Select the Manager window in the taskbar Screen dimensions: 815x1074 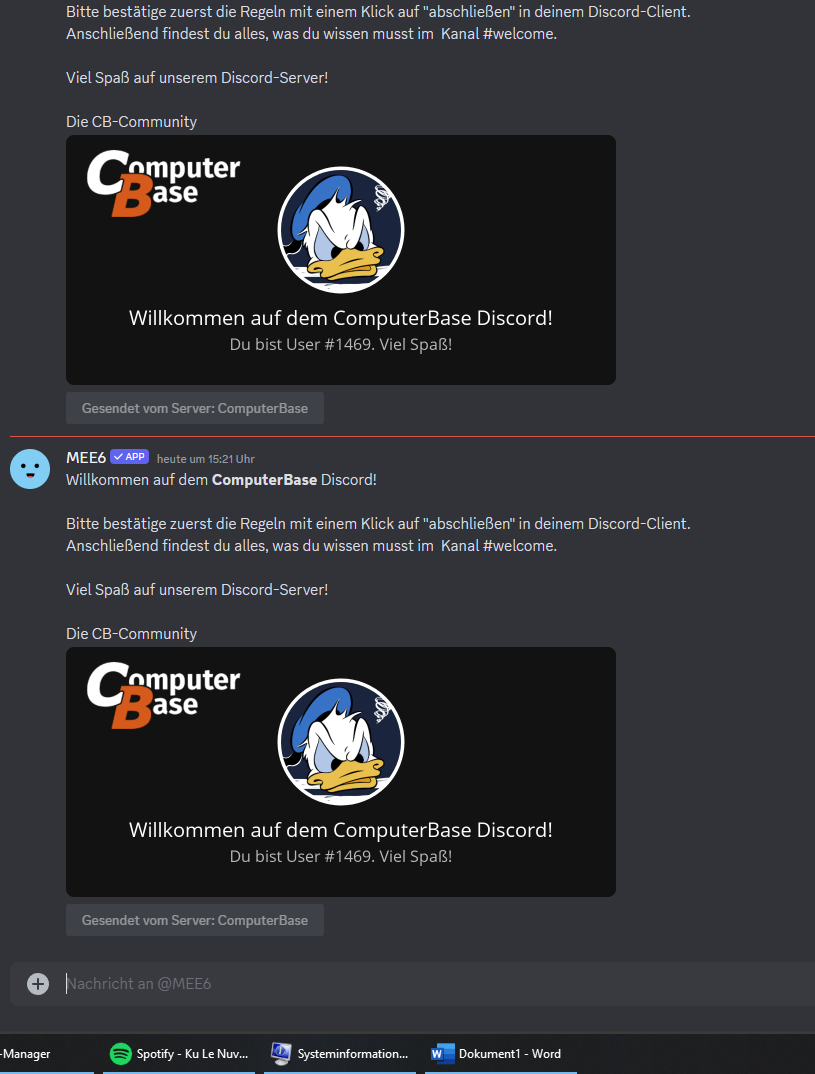47,1053
